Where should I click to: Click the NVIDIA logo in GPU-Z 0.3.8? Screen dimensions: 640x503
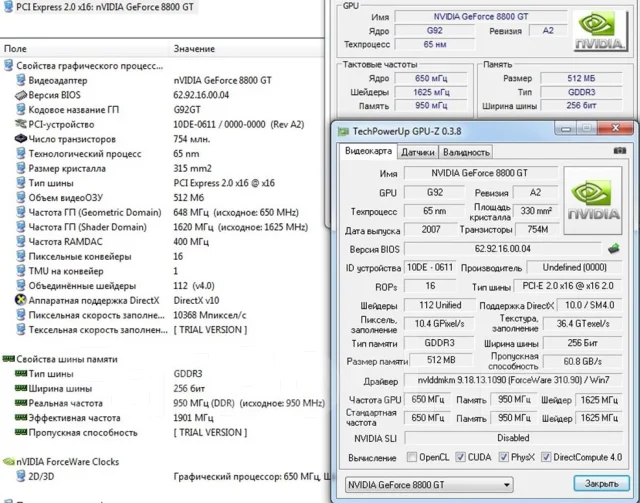tap(593, 200)
